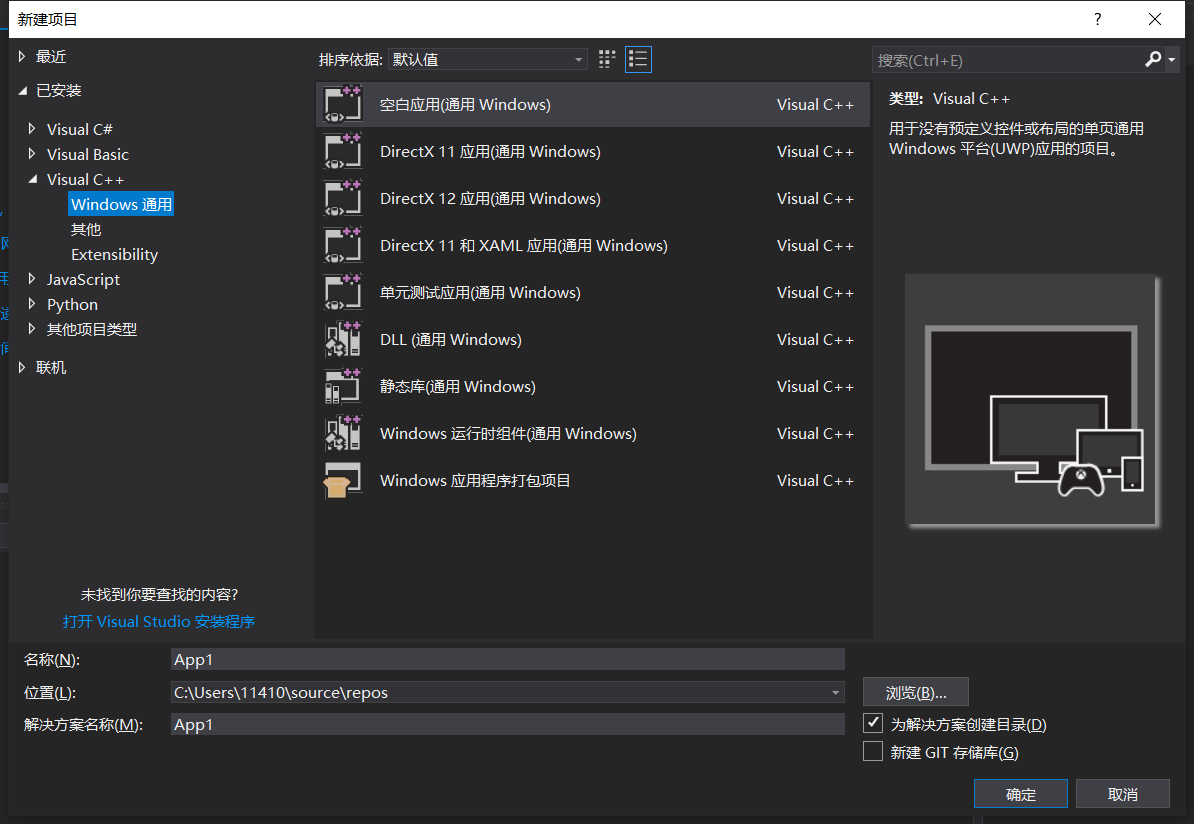1194x824 pixels.
Task: Click inside the 名称 input field
Action: coord(500,659)
